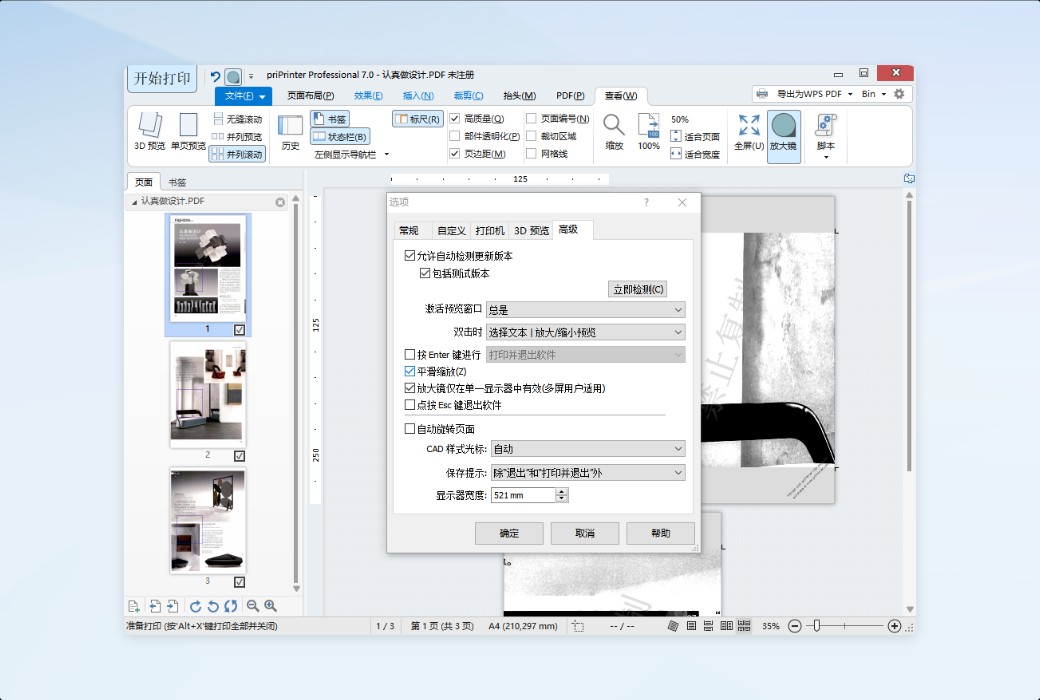This screenshot has width=1040, height=700.
Task: Set zoom with the 100% icon
Action: click(x=649, y=131)
